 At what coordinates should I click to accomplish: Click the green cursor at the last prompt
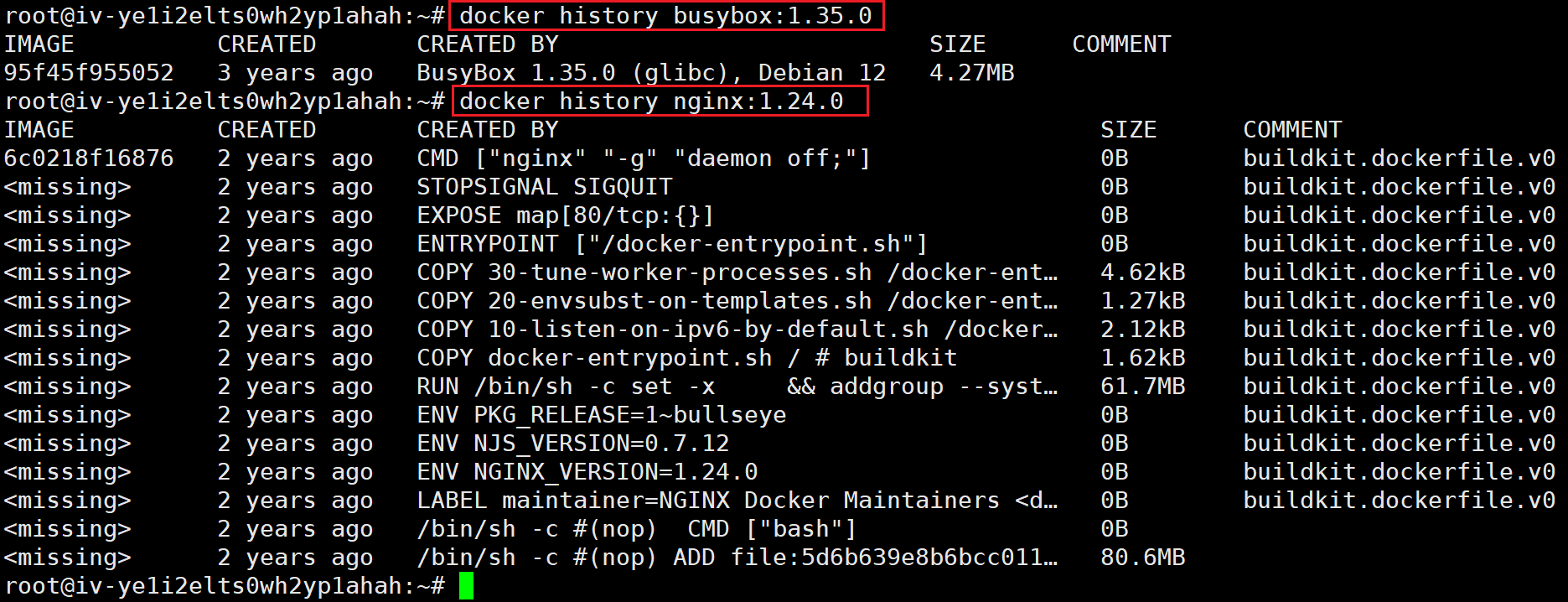(x=466, y=586)
